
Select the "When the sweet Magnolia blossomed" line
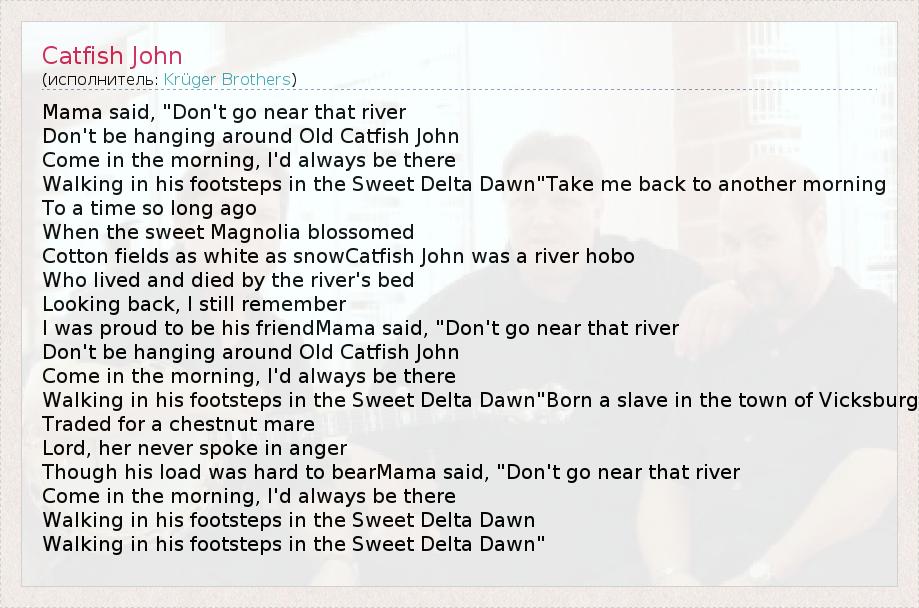point(228,232)
